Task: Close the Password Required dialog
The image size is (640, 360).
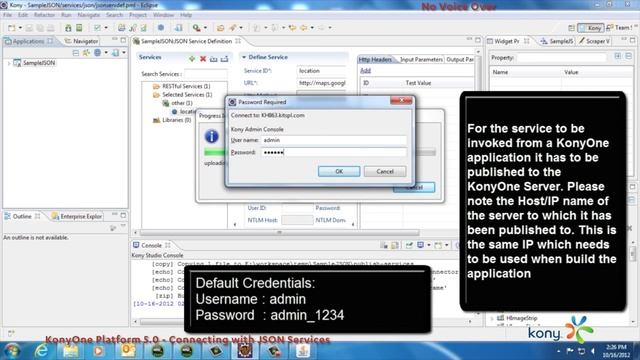Action: tap(401, 100)
